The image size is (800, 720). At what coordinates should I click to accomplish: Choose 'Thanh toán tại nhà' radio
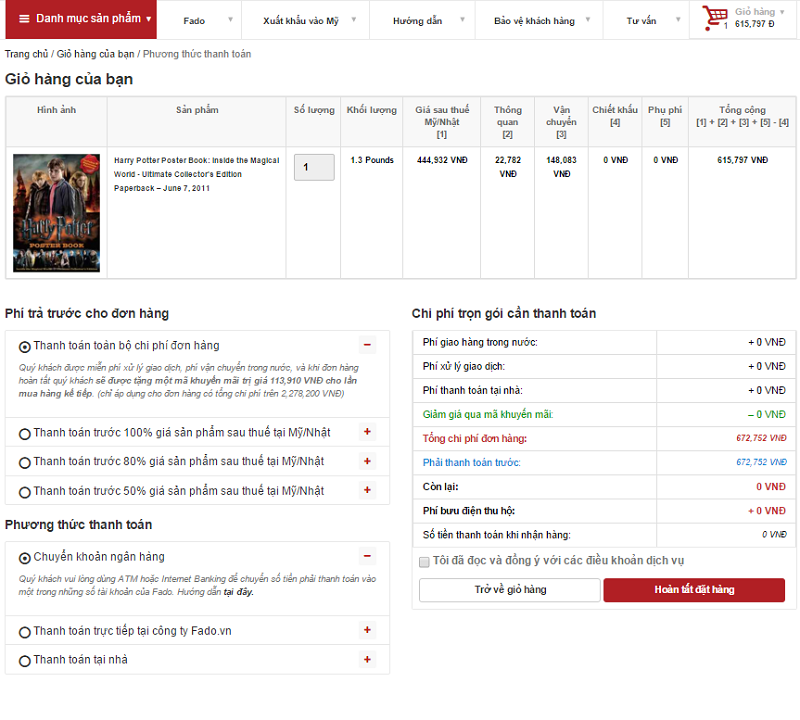[x=24, y=661]
